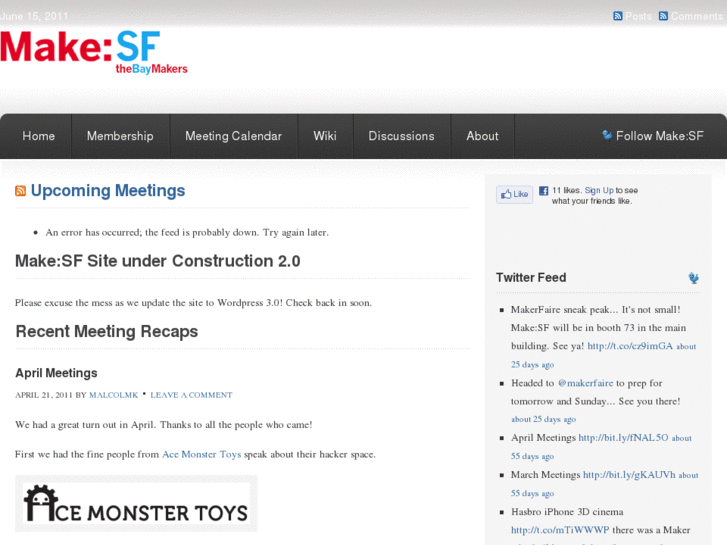Open the Membership menu item
727x545 pixels.
click(x=120, y=136)
